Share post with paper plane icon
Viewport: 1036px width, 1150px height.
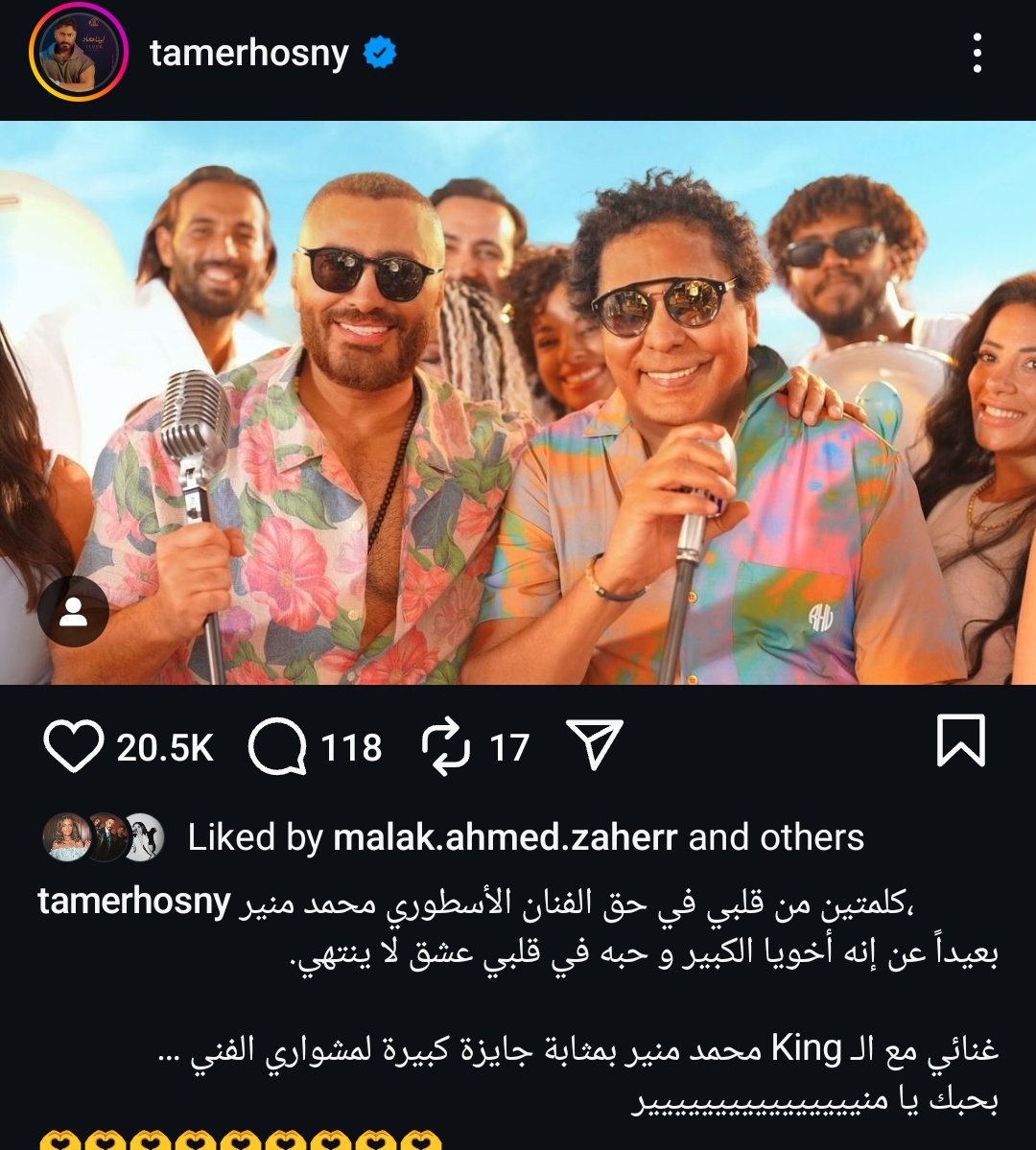595,745
